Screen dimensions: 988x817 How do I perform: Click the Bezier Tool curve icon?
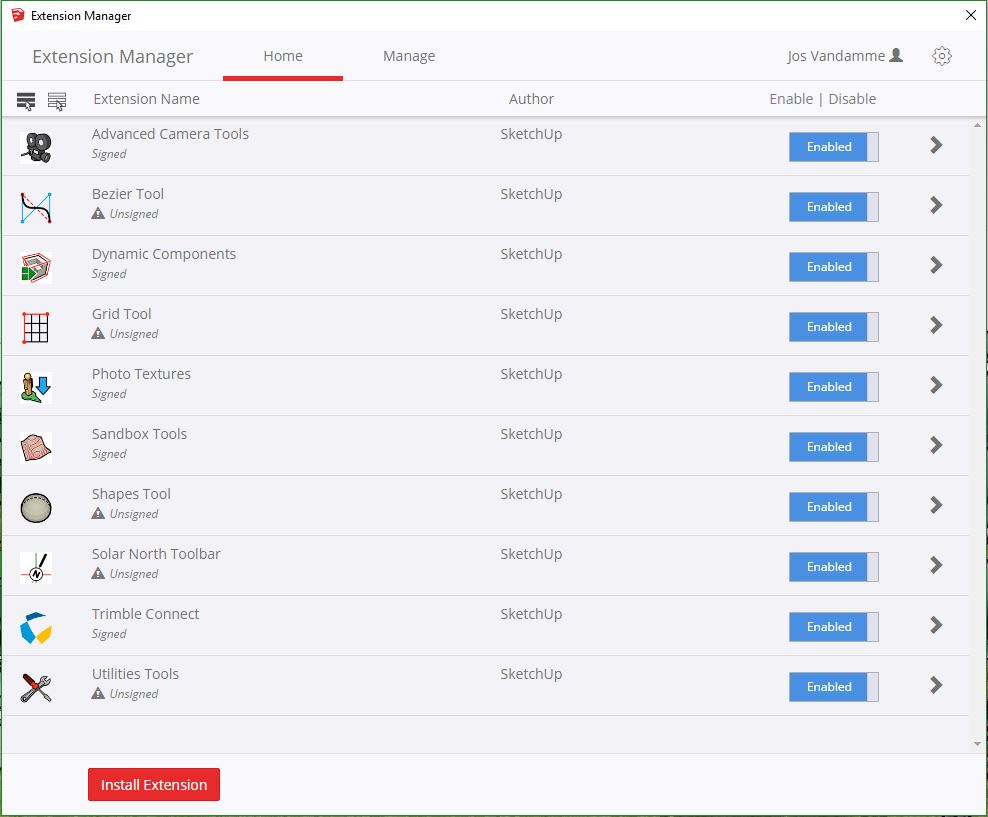tap(36, 208)
